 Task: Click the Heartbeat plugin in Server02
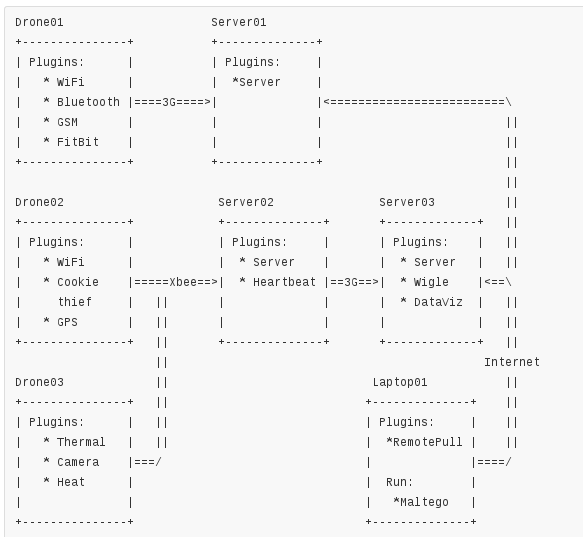pyautogui.click(x=284, y=282)
